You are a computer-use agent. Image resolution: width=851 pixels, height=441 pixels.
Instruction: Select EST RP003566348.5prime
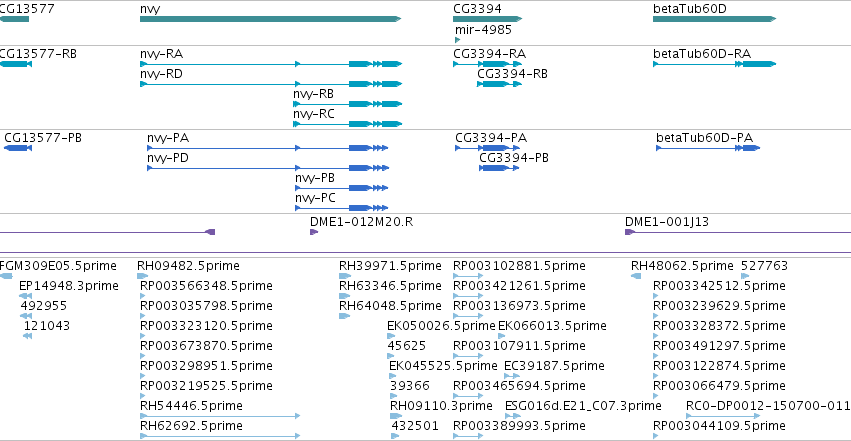pyautogui.click(x=143, y=296)
